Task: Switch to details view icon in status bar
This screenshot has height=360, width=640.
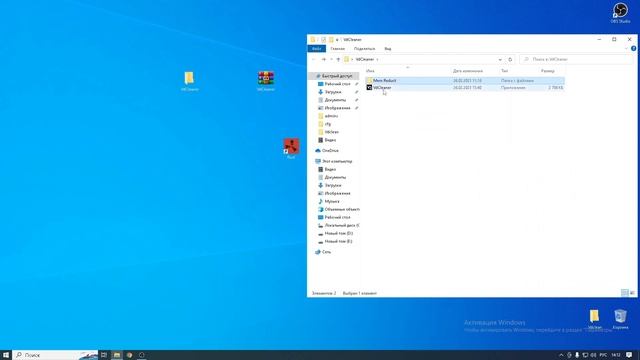Action: click(x=624, y=293)
